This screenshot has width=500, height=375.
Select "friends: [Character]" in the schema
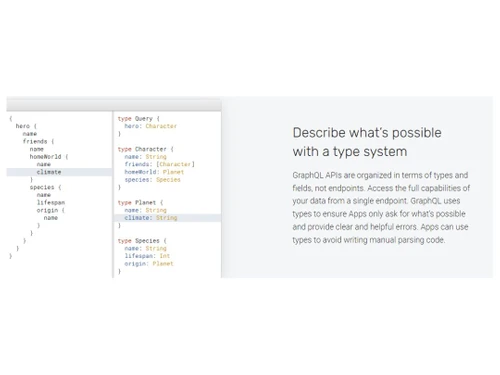pos(159,164)
